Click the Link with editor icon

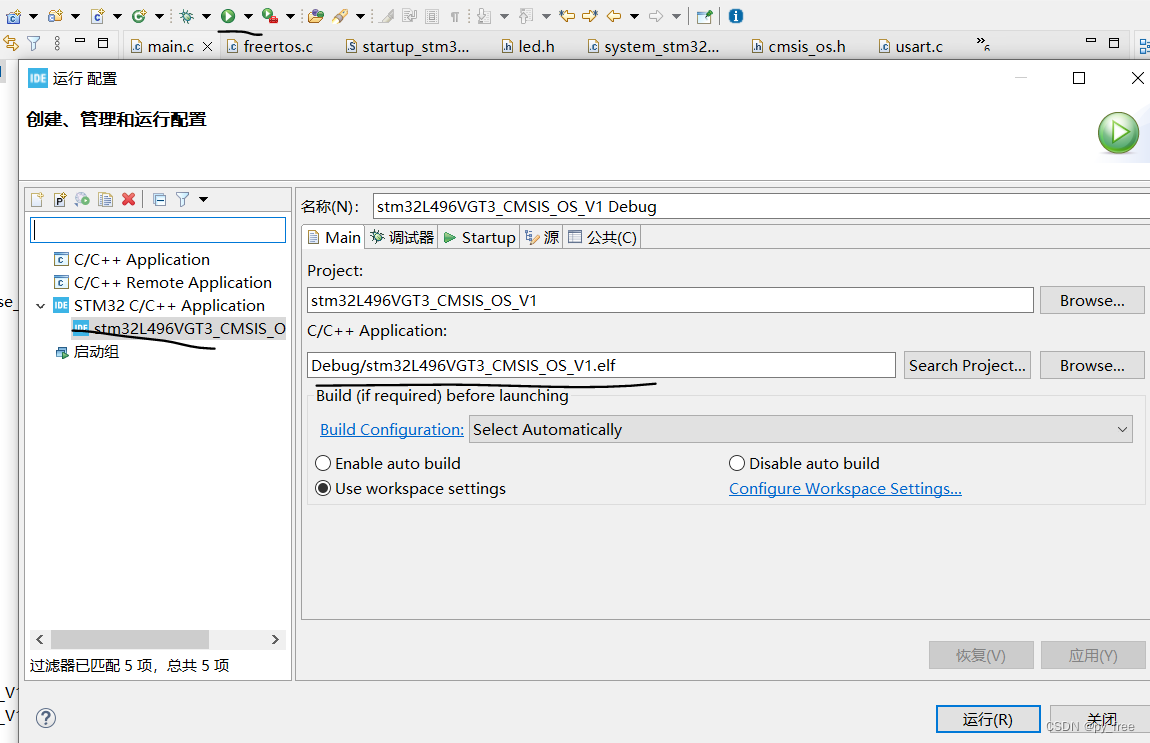pyautogui.click(x=11, y=44)
